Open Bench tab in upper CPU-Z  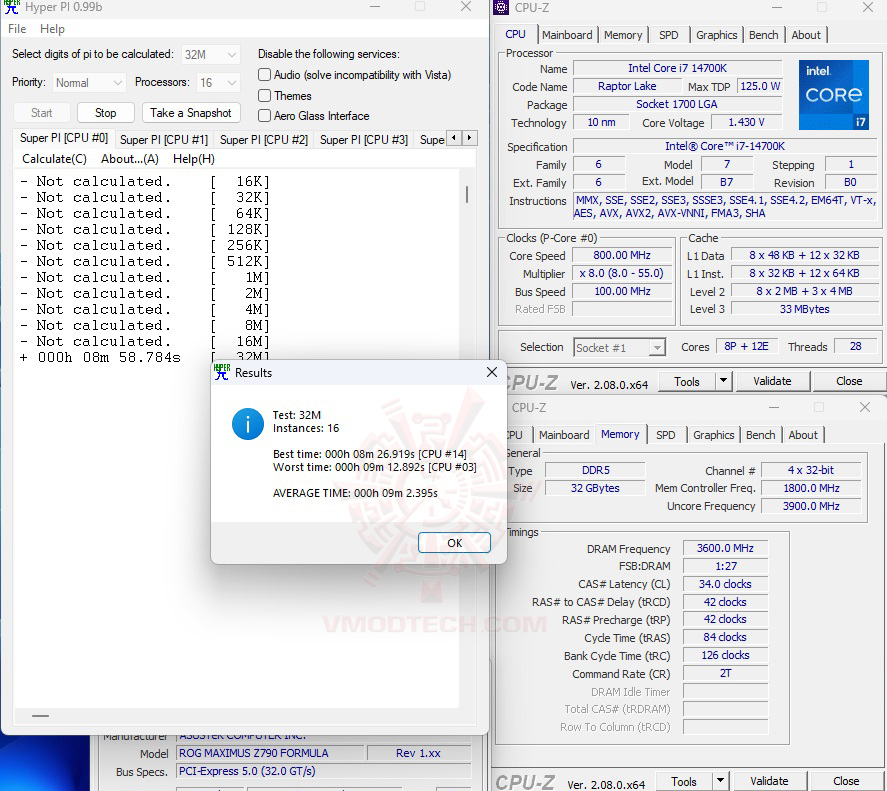pyautogui.click(x=763, y=35)
